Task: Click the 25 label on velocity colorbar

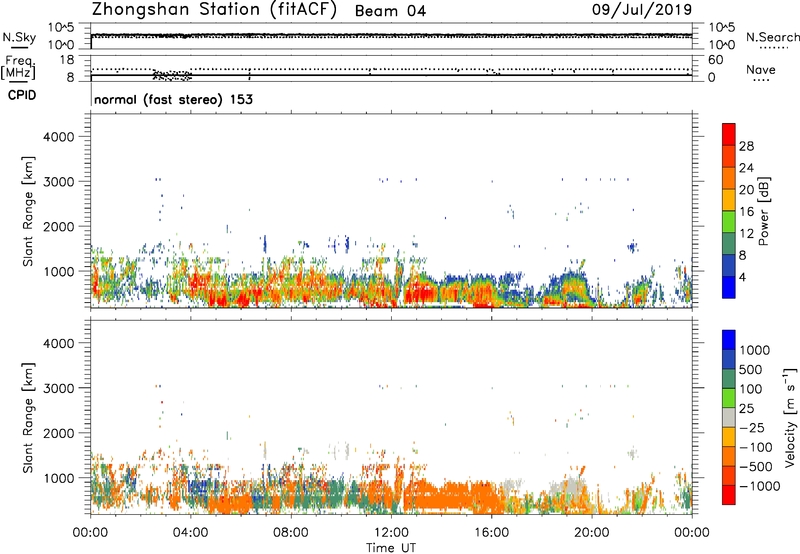Action: (x=746, y=409)
